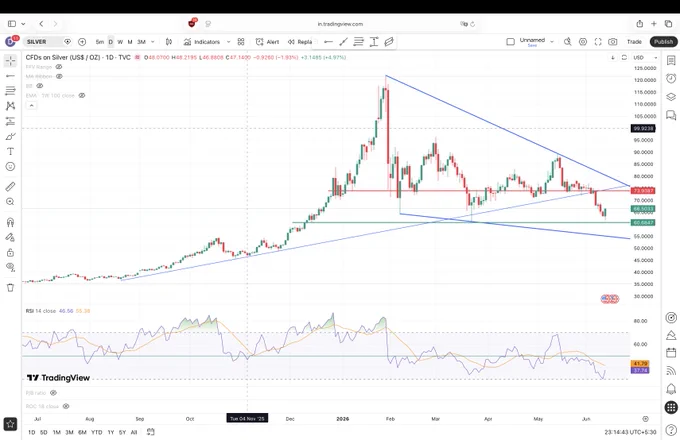
Task: Open the Fibonacci and Gann tools in left sidebar
Action: [x=10, y=91]
